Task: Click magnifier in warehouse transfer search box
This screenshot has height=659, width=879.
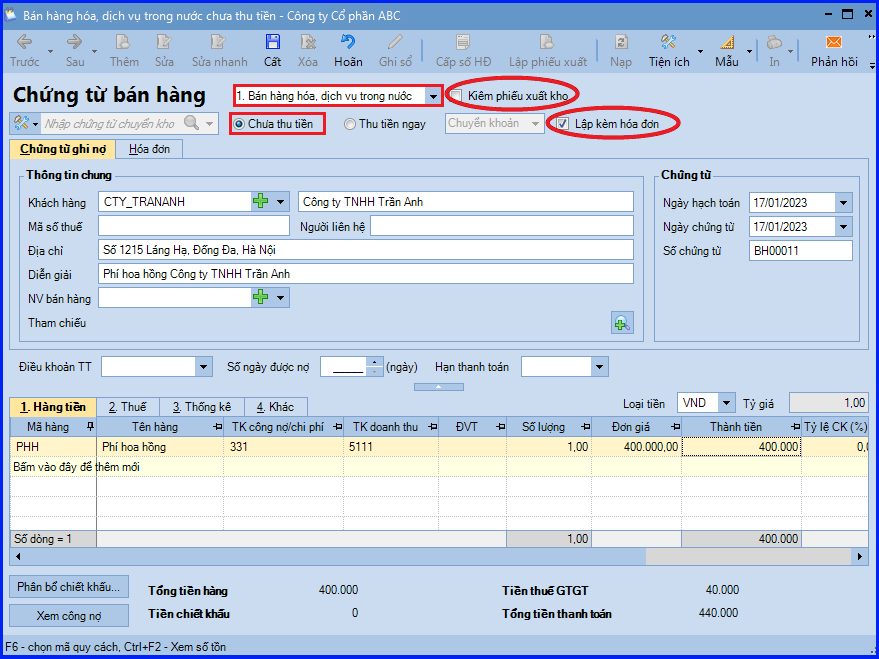Action: click(191, 123)
